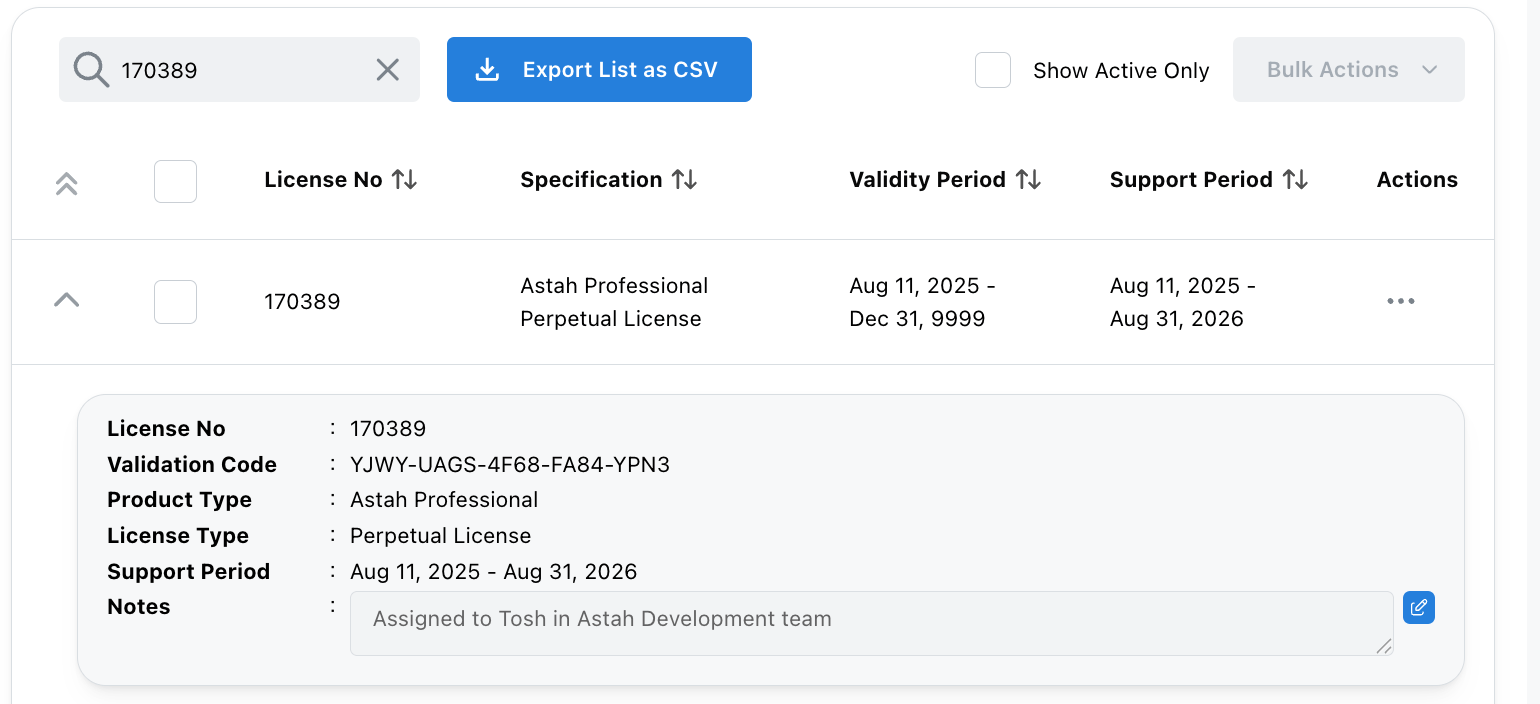Click the download icon in export button
The width and height of the screenshot is (1540, 704).
pyautogui.click(x=487, y=70)
